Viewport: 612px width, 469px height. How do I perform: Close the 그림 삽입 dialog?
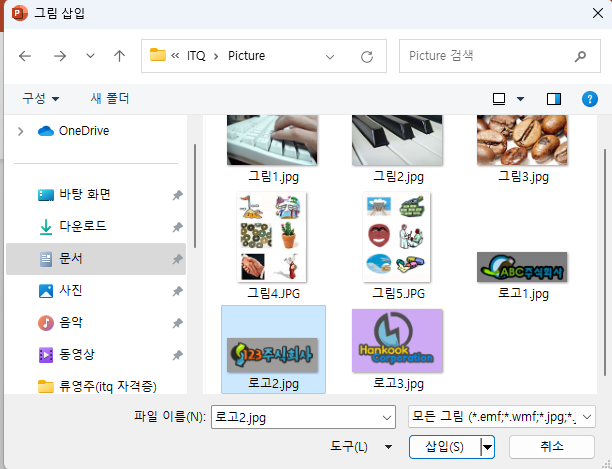pyautogui.click(x=597, y=13)
